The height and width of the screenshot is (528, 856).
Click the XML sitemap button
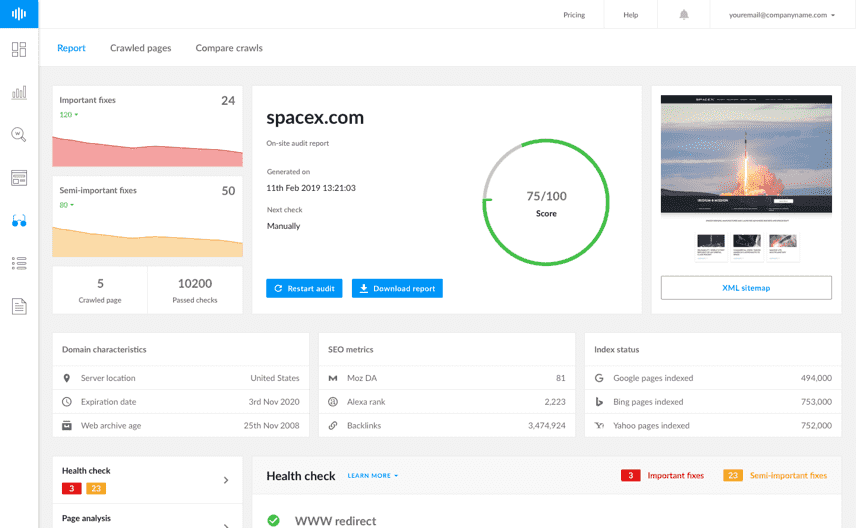pyautogui.click(x=746, y=288)
